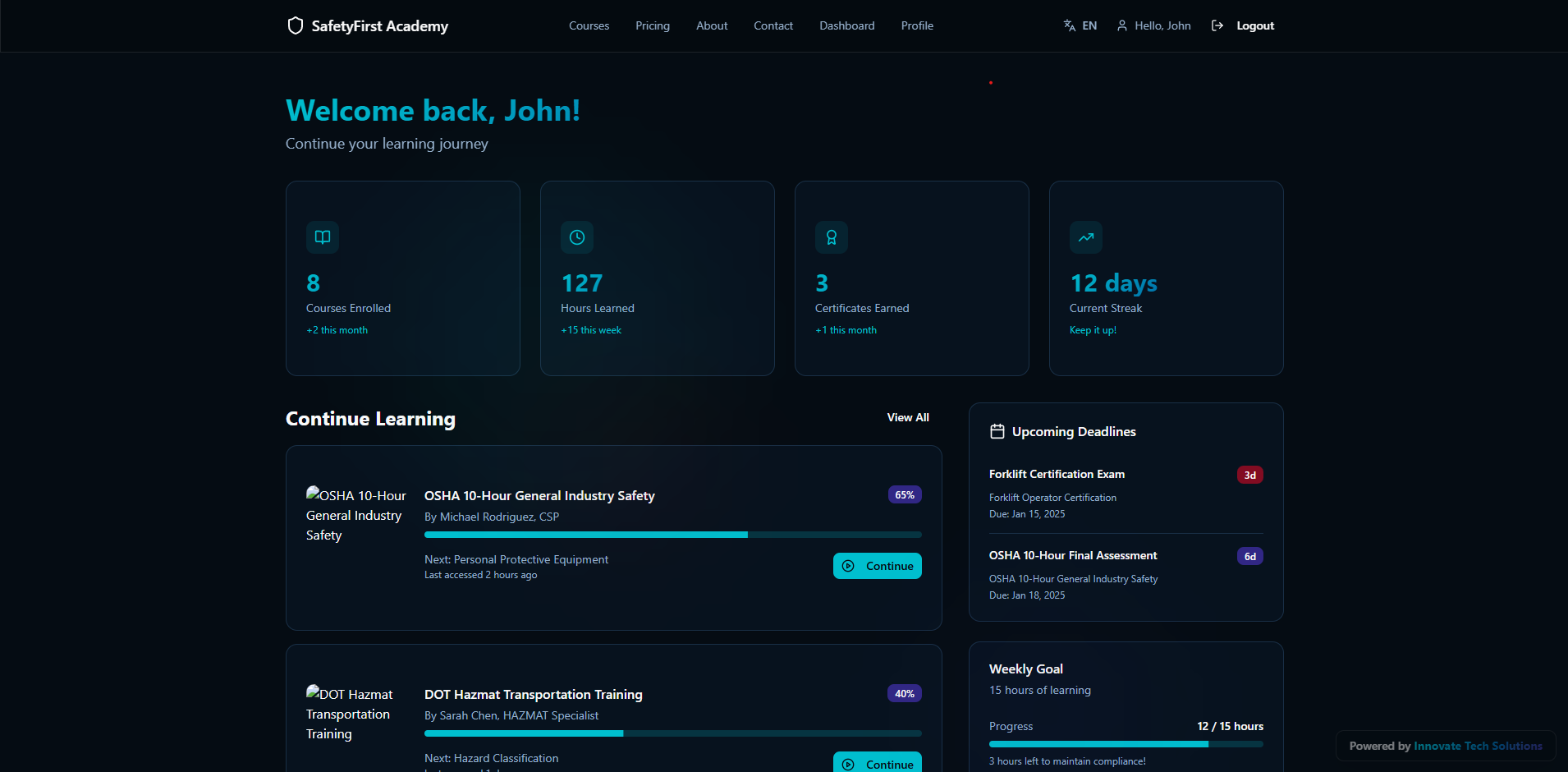Click the award ribbon icon for Certificates Earned
Viewport: 1568px width, 772px height.
(x=832, y=237)
